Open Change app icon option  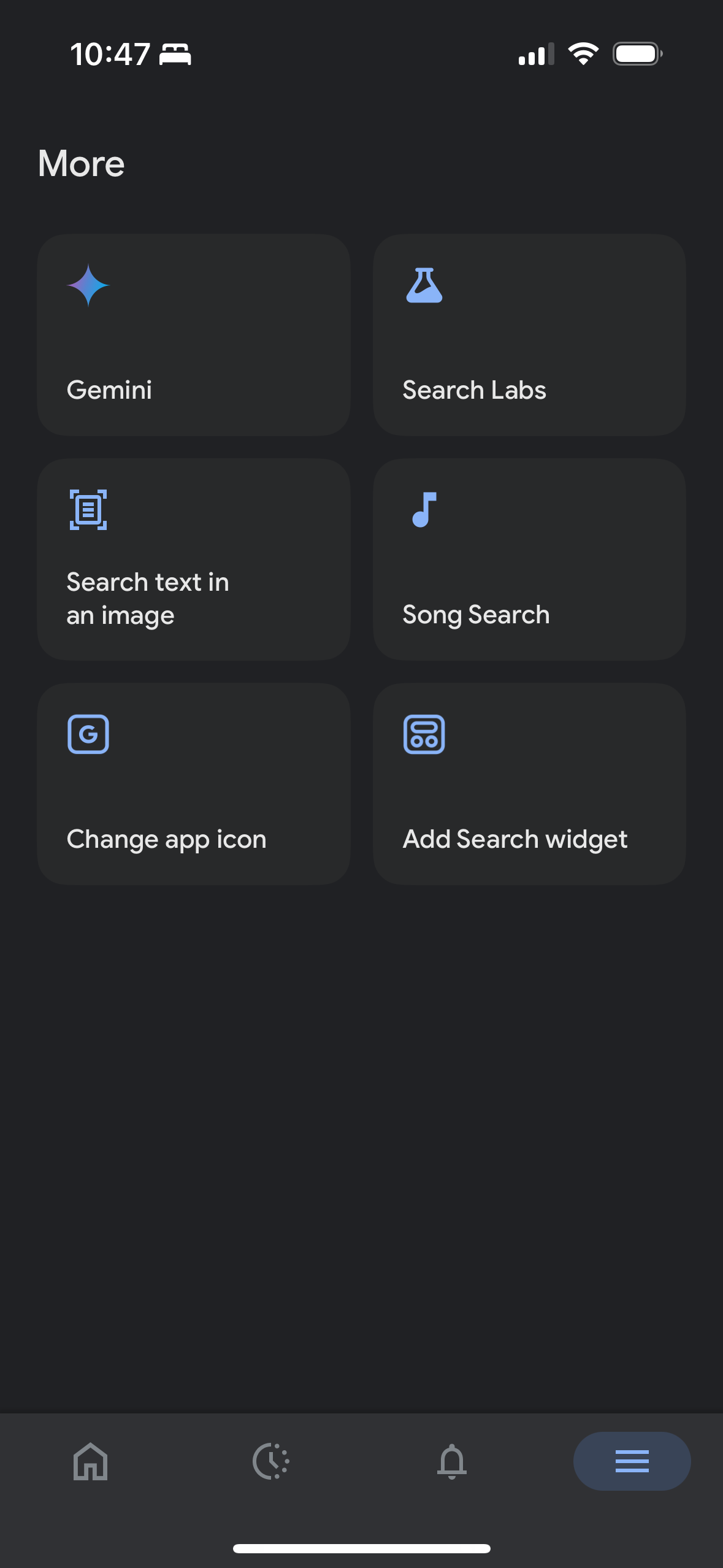click(x=166, y=839)
